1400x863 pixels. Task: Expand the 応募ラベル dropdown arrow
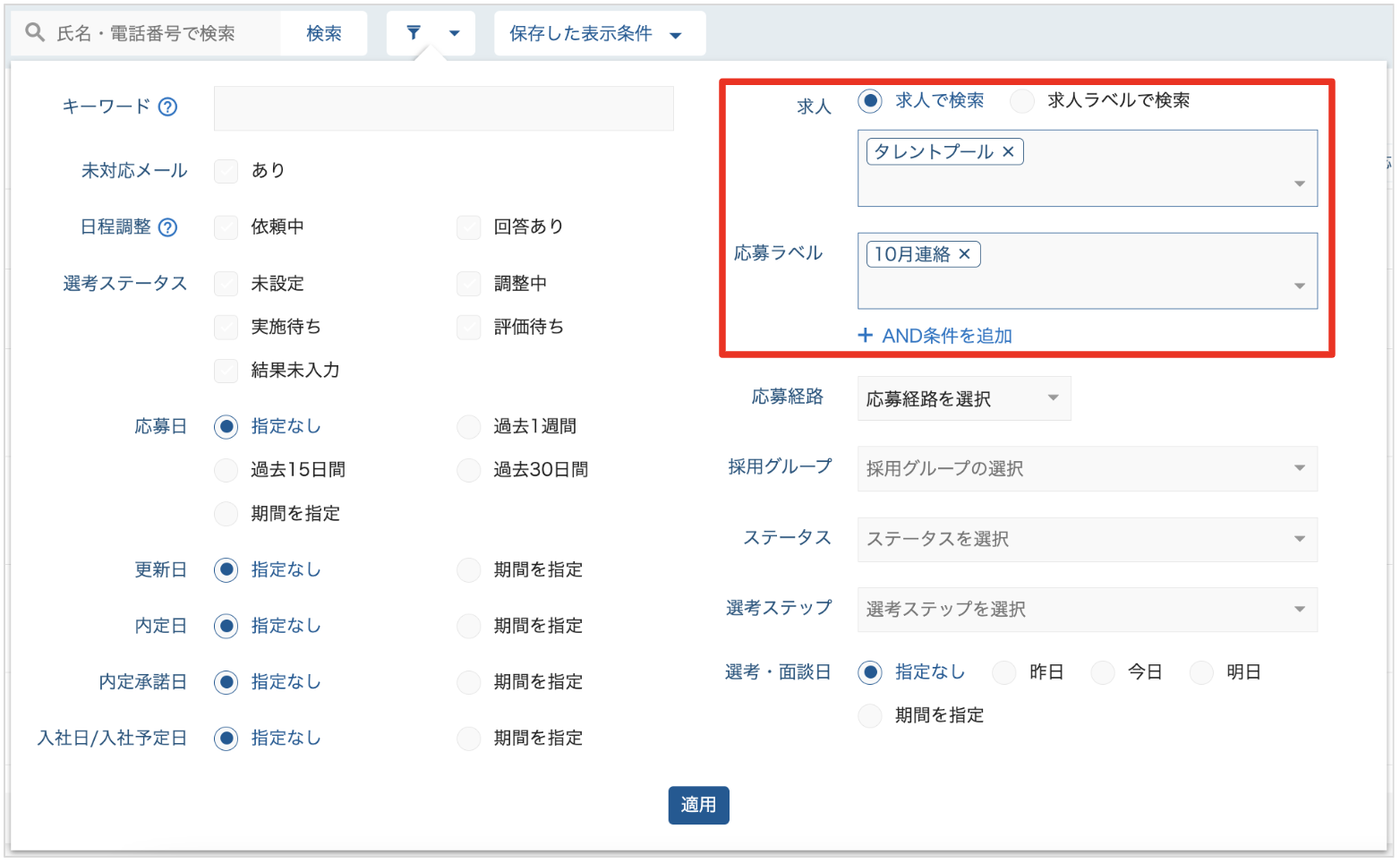(x=1300, y=286)
